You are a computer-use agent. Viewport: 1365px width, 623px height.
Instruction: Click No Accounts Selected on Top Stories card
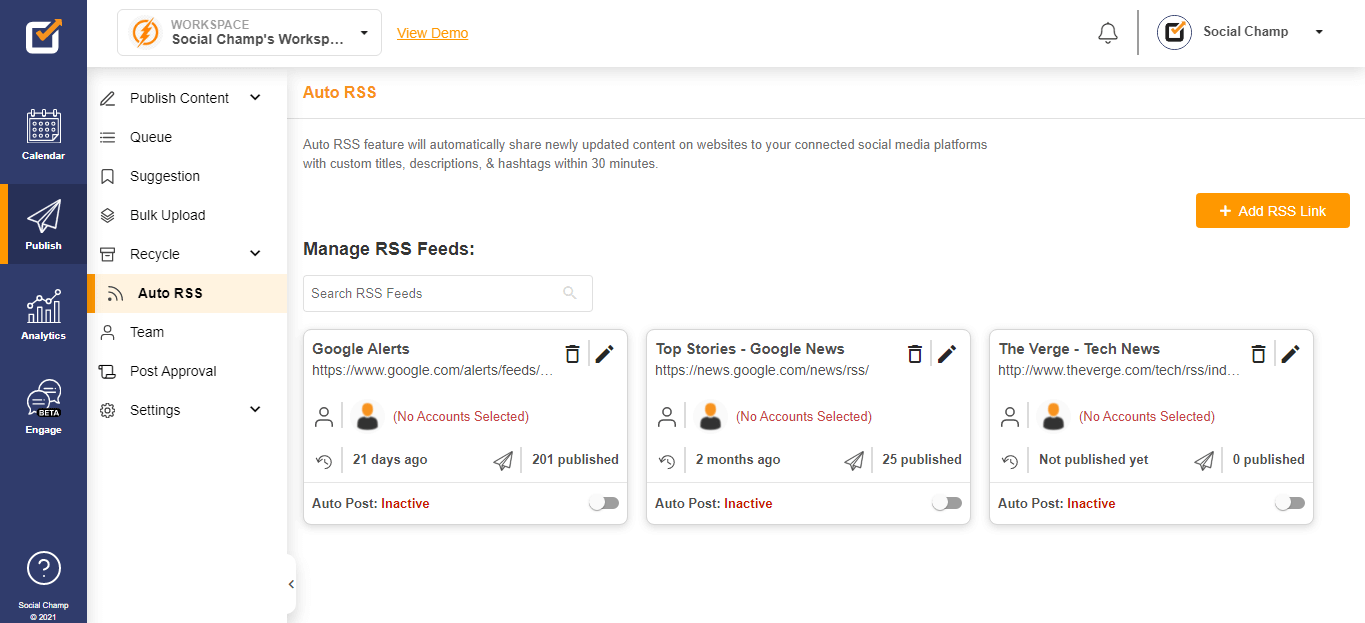(x=804, y=416)
